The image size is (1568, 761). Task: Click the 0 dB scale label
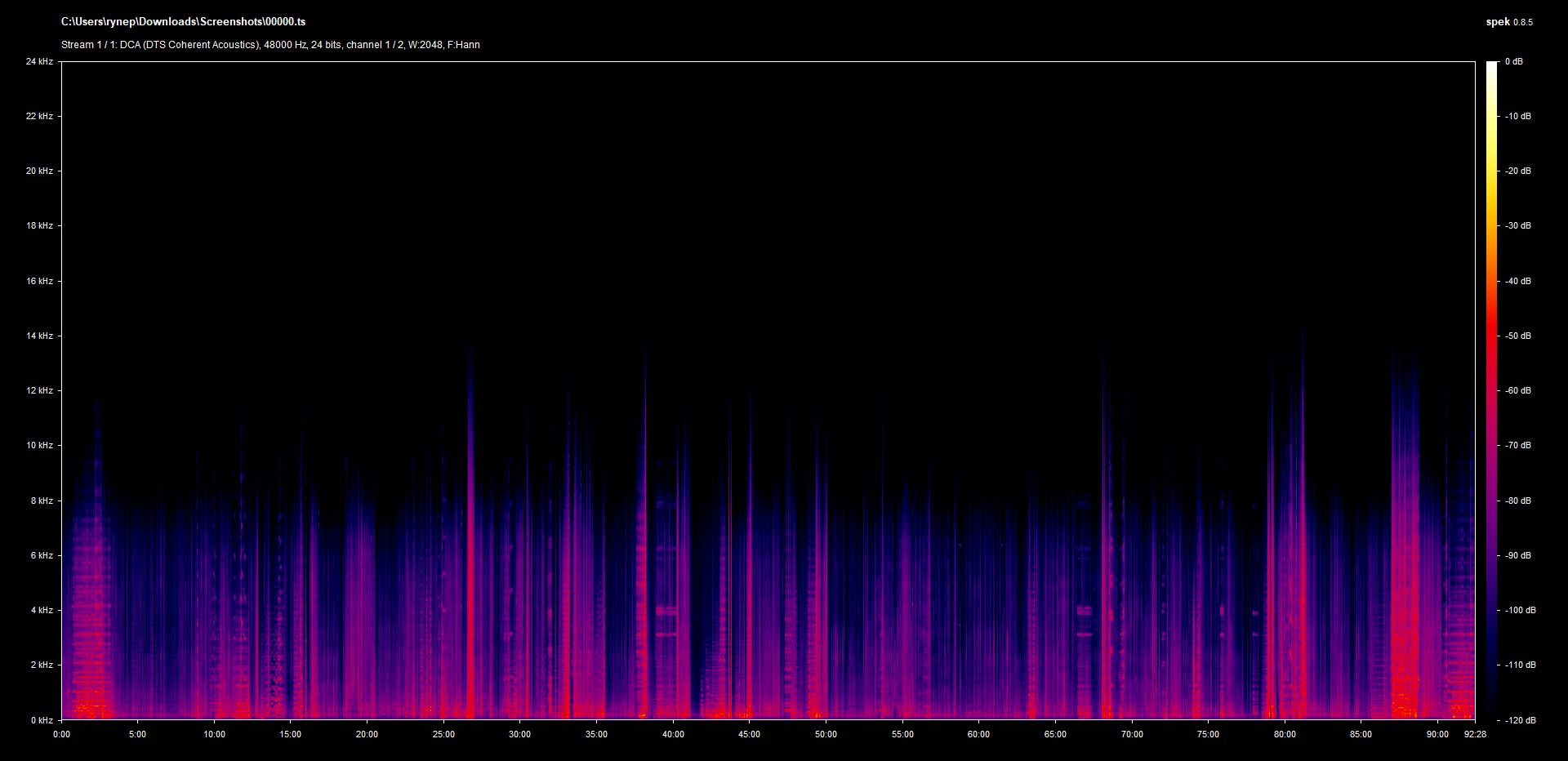pyautogui.click(x=1514, y=61)
